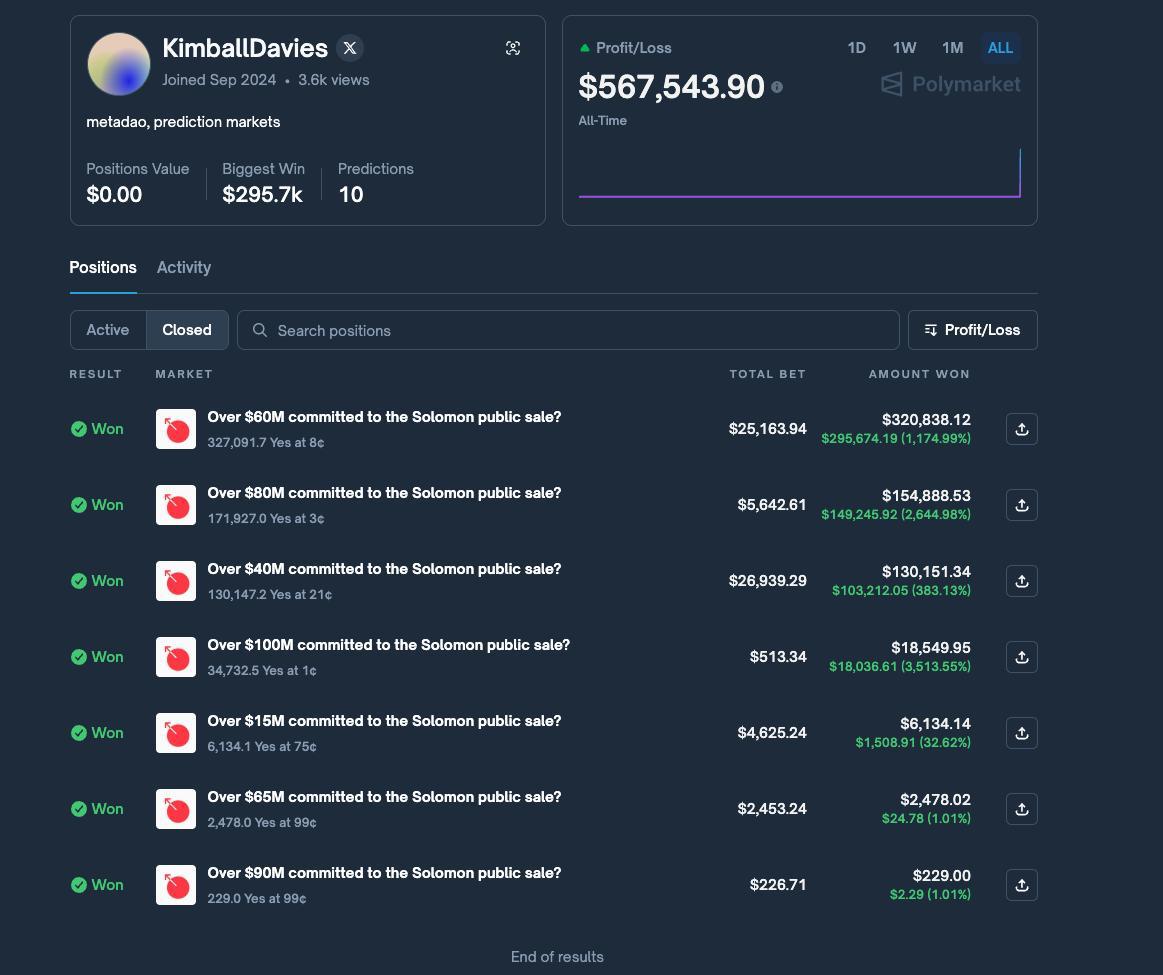This screenshot has width=1163, height=975.
Task: Open market 'Over $15M committed to the Solomon public sale?'
Action: 384,721
